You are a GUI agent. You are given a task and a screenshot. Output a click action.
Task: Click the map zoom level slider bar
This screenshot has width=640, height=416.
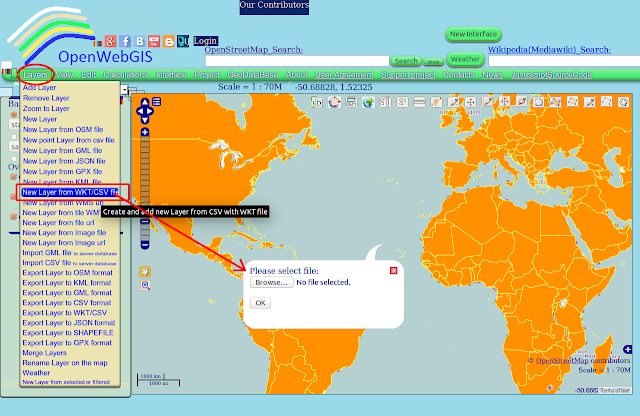(145, 189)
